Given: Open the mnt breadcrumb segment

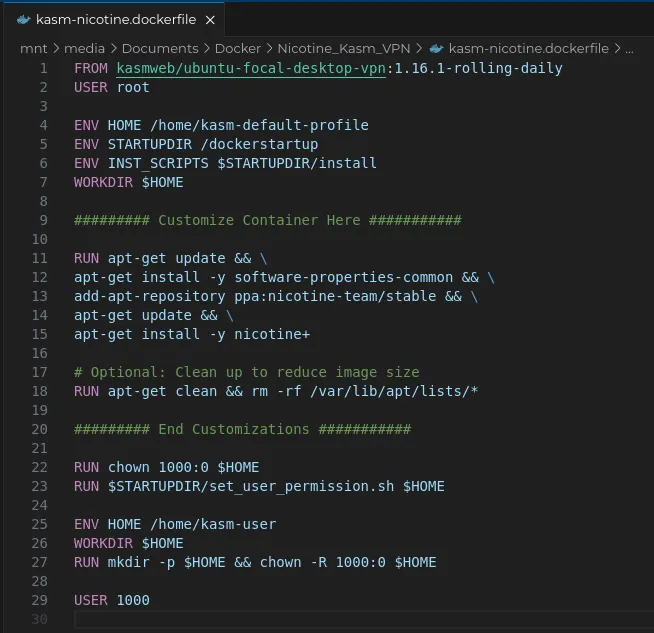Looking at the screenshot, I should click(32, 47).
